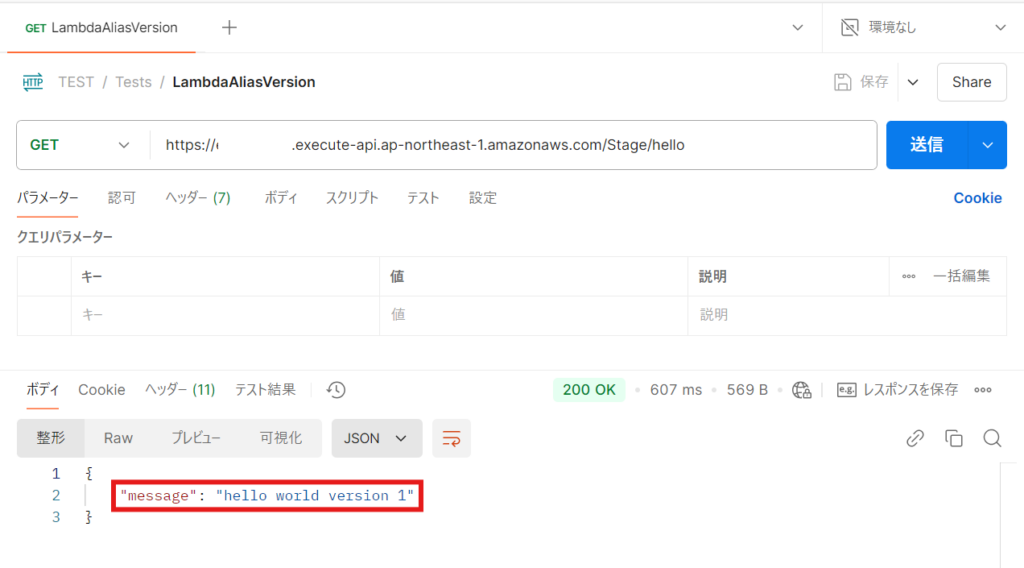The height and width of the screenshot is (568, 1024).
Task: Copy response link icon
Action: [915, 438]
